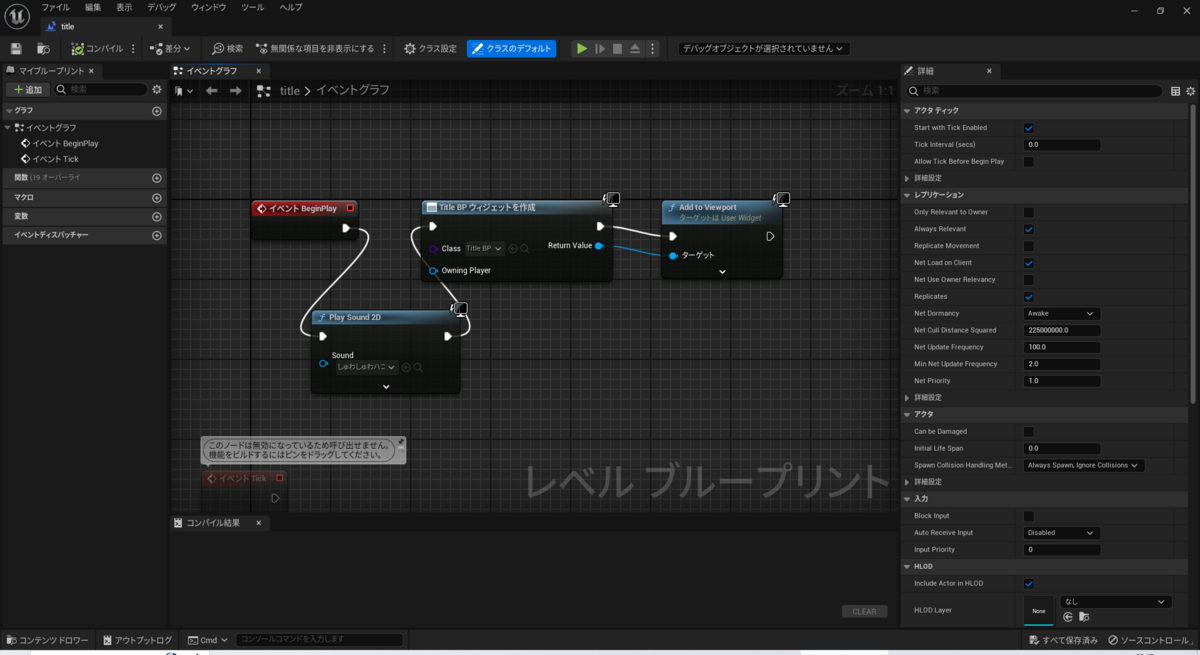Add new graph with グラフ plus icon
The height and width of the screenshot is (655, 1200).
tap(157, 111)
